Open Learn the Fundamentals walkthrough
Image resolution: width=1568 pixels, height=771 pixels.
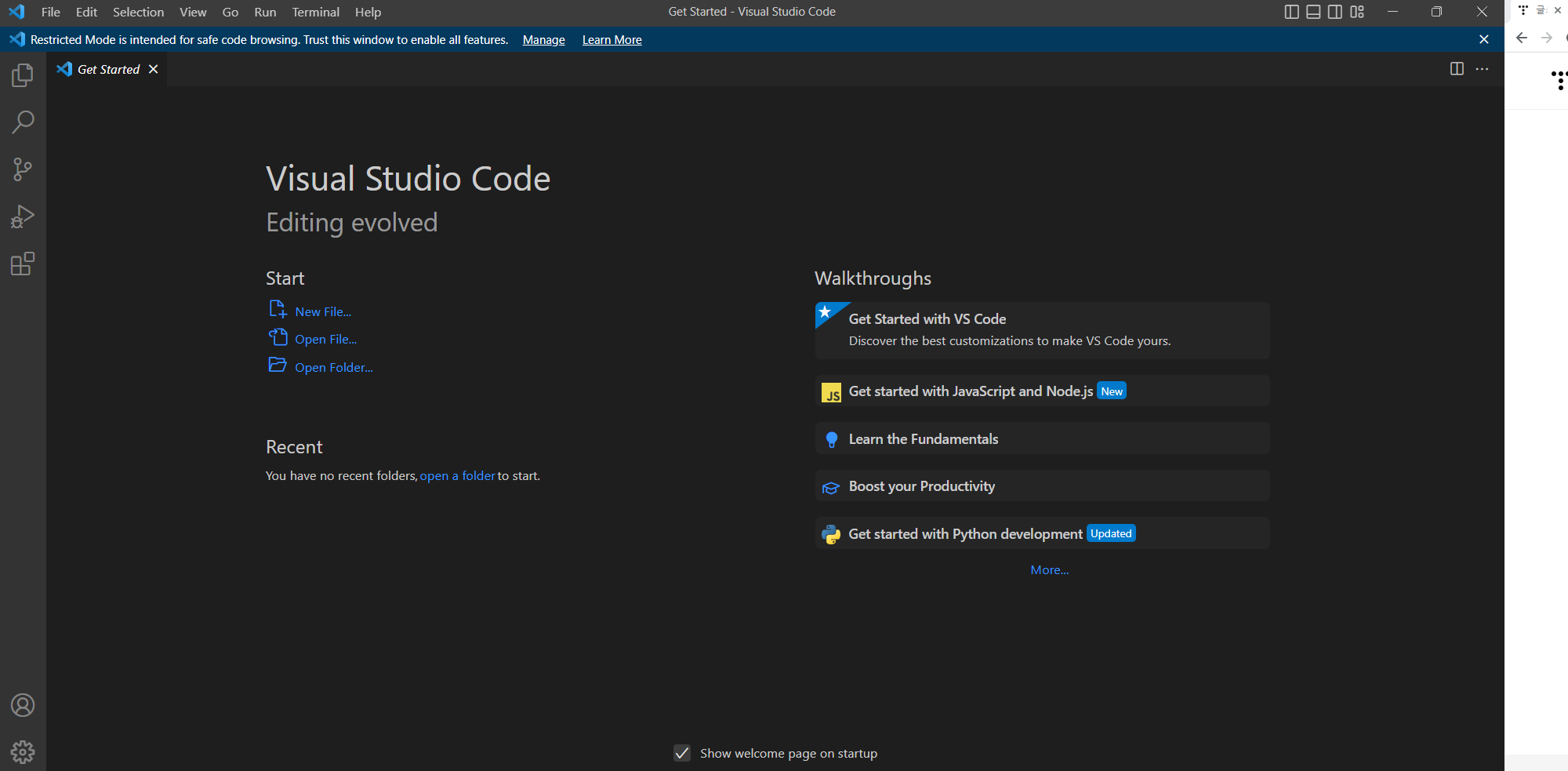(x=1042, y=438)
